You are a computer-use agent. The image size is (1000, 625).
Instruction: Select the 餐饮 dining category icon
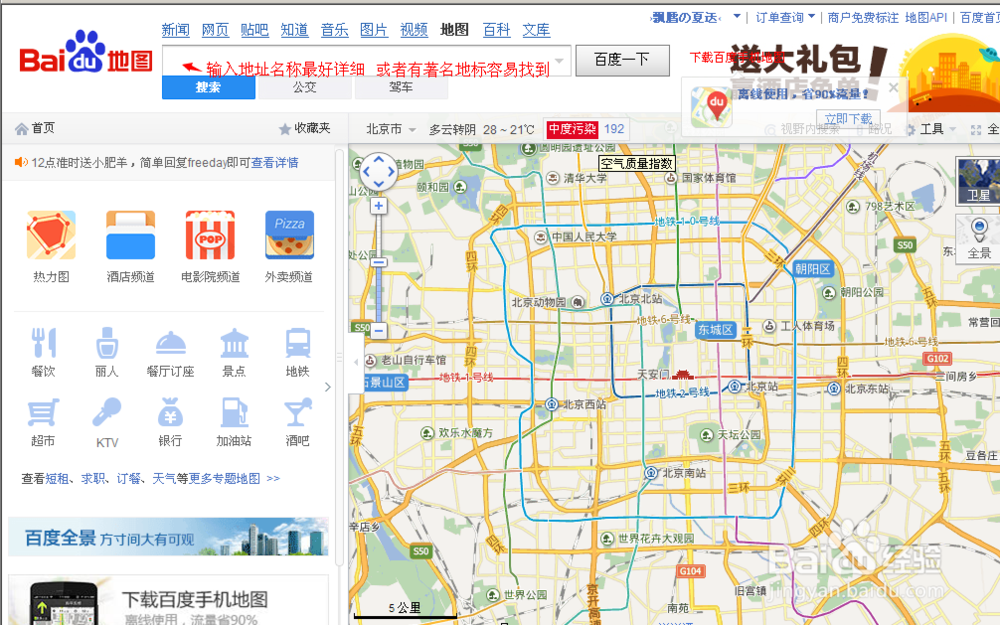click(x=43, y=343)
